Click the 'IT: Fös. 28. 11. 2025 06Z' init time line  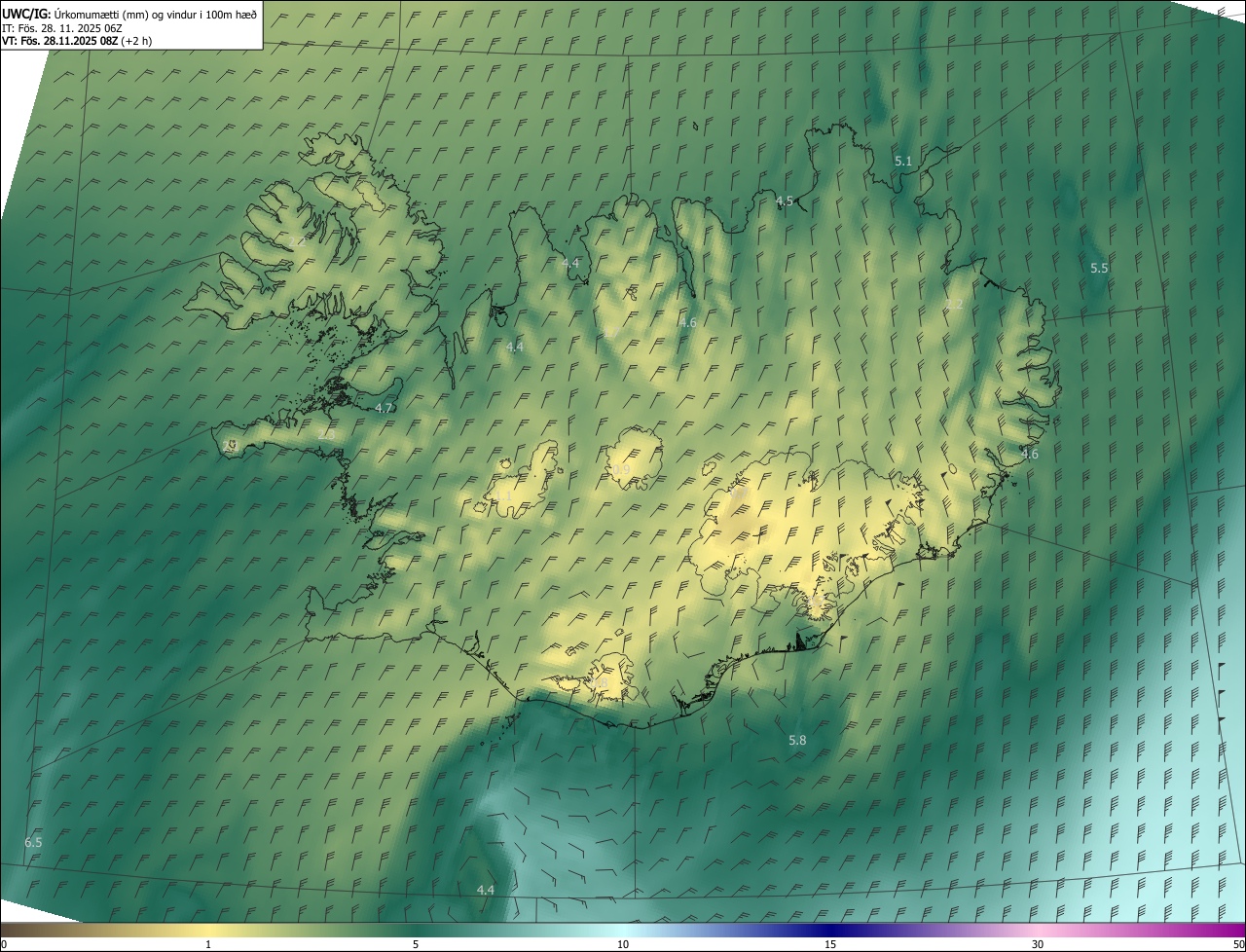coord(60,27)
